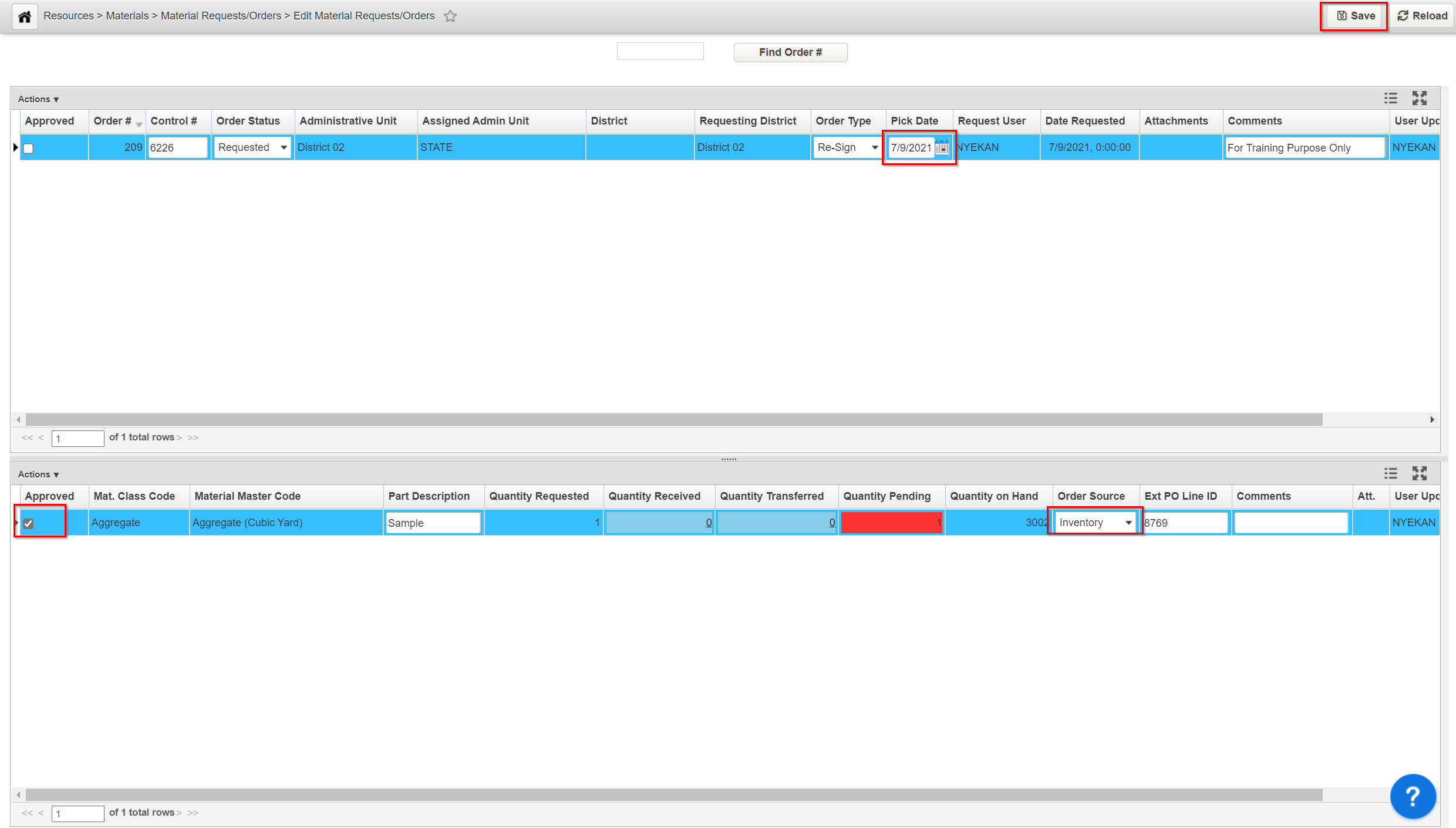
Task: Click the Home icon in breadcrumb bar
Action: pos(25,16)
